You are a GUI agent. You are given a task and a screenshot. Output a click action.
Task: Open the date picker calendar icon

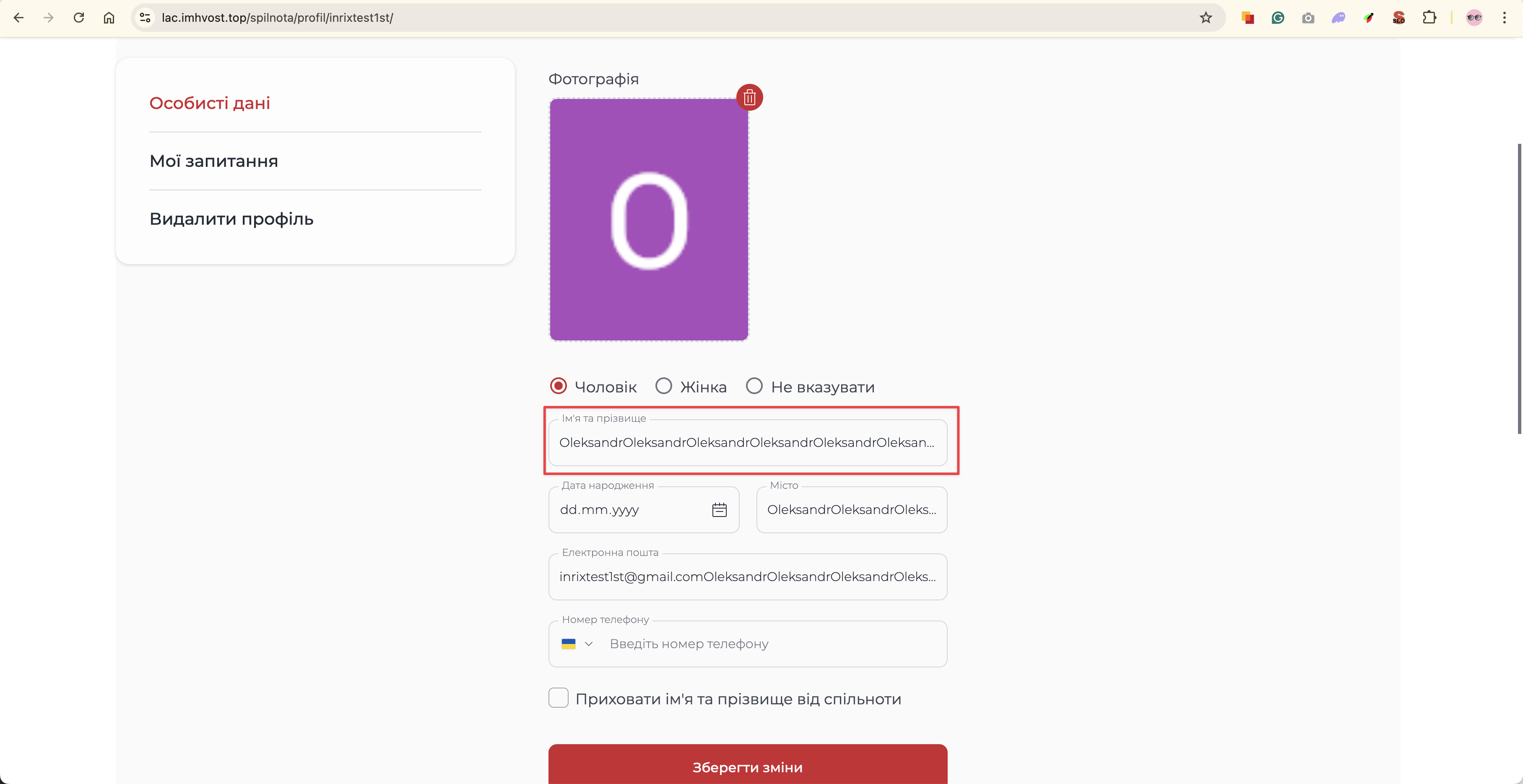719,510
